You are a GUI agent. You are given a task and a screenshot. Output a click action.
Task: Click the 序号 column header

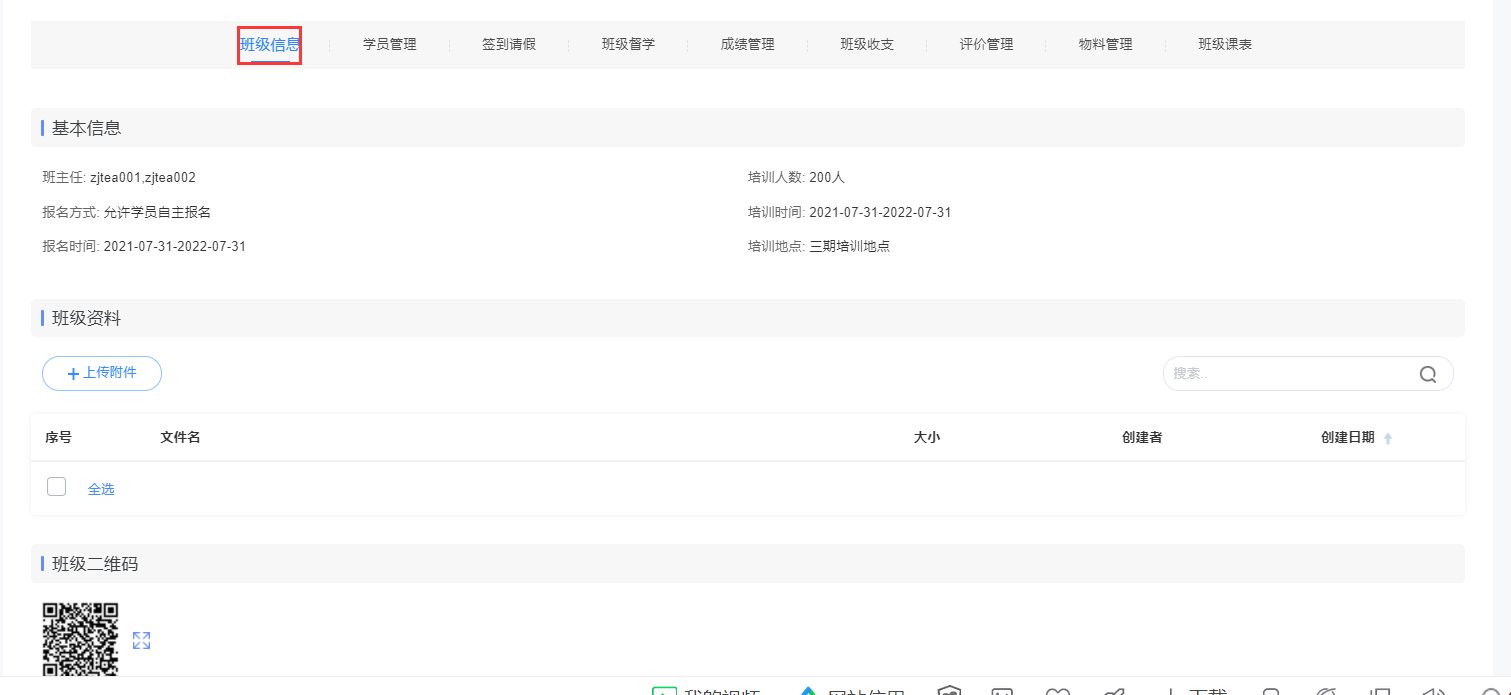click(58, 437)
